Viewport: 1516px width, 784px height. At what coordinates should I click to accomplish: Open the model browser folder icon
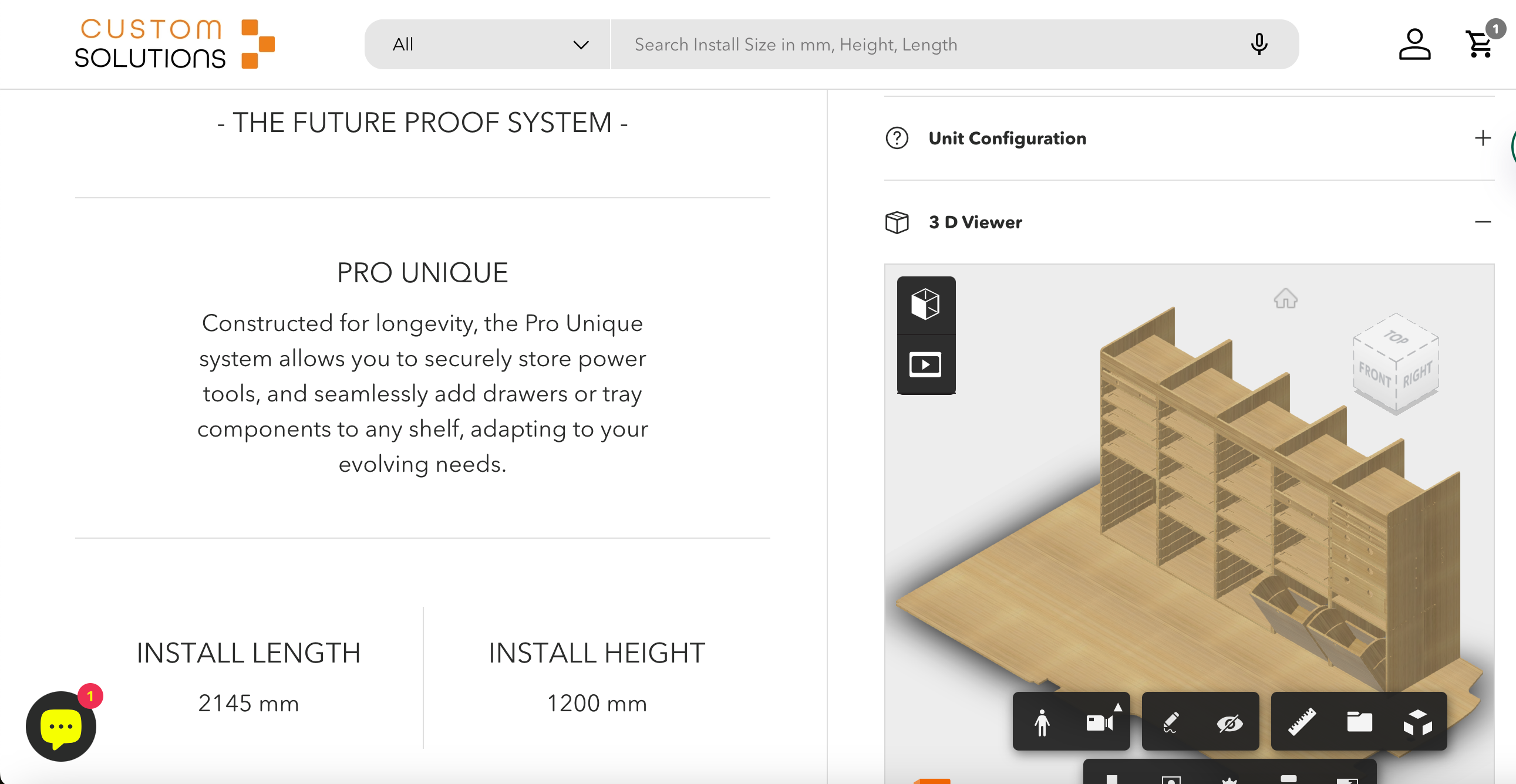[1359, 722]
